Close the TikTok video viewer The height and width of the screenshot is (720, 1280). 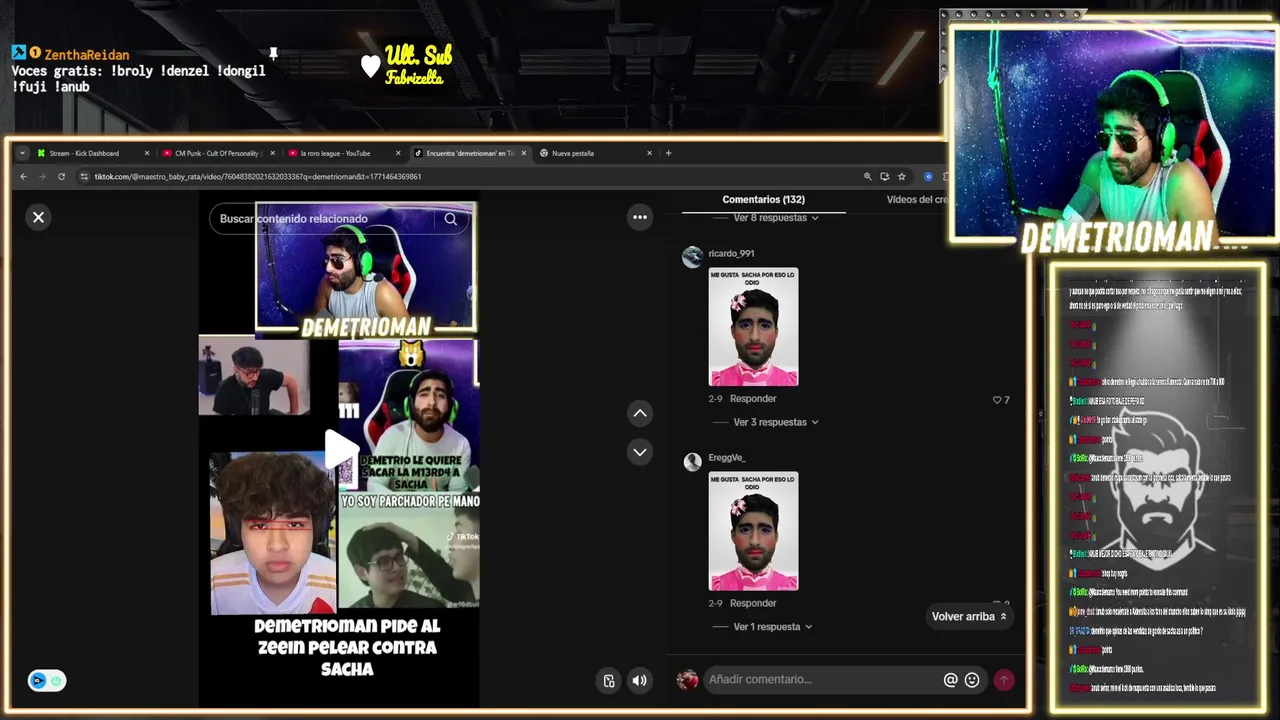point(38,217)
